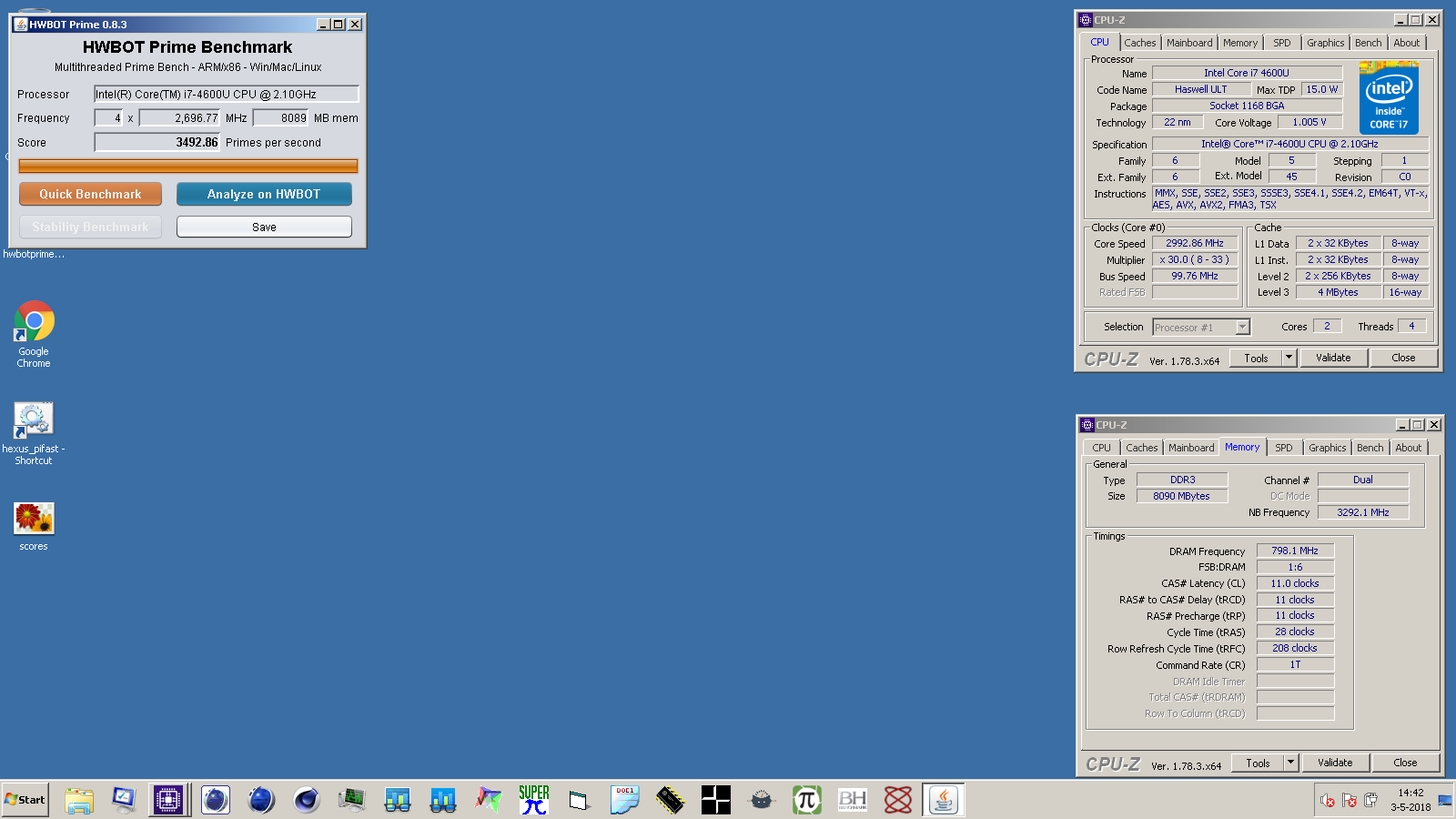The width and height of the screenshot is (1456, 819).
Task: Open the Action Center flag tray icon
Action: click(x=1350, y=801)
